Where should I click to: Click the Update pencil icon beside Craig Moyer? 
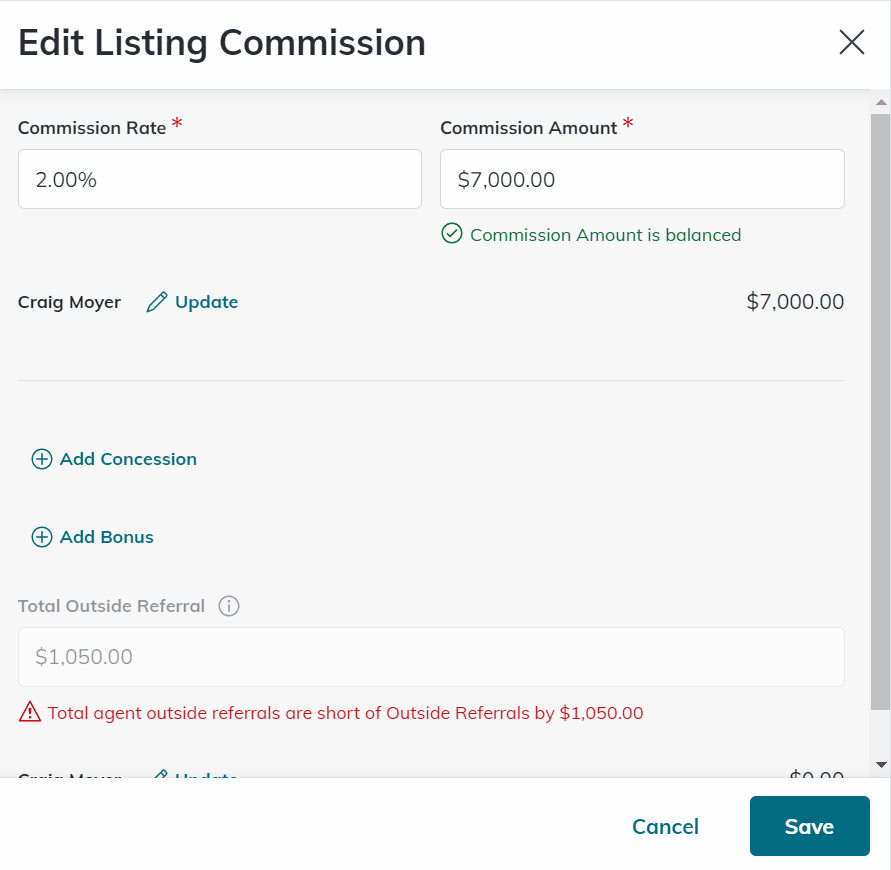point(157,301)
